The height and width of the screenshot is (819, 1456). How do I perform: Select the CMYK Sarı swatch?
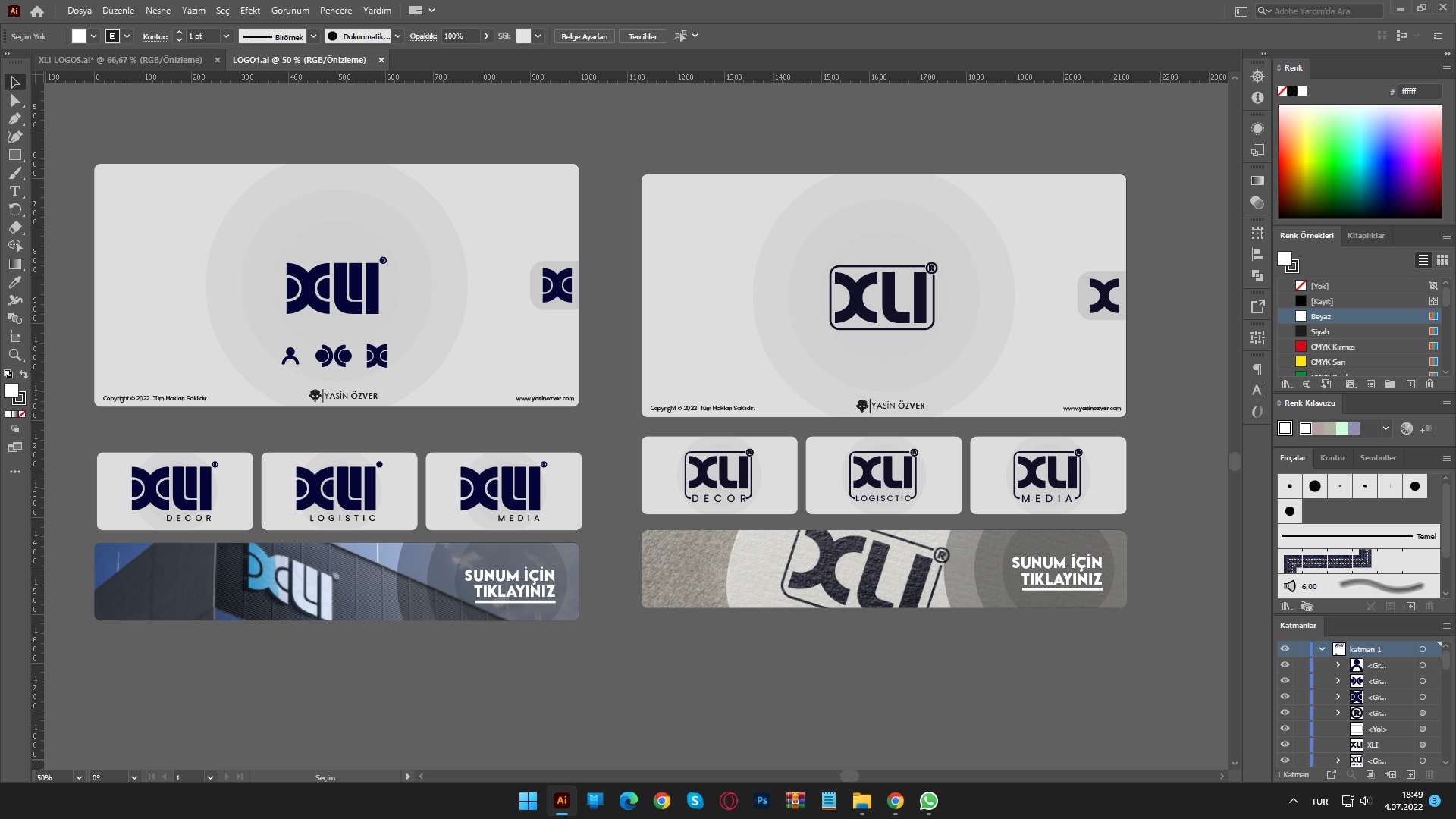[1357, 362]
